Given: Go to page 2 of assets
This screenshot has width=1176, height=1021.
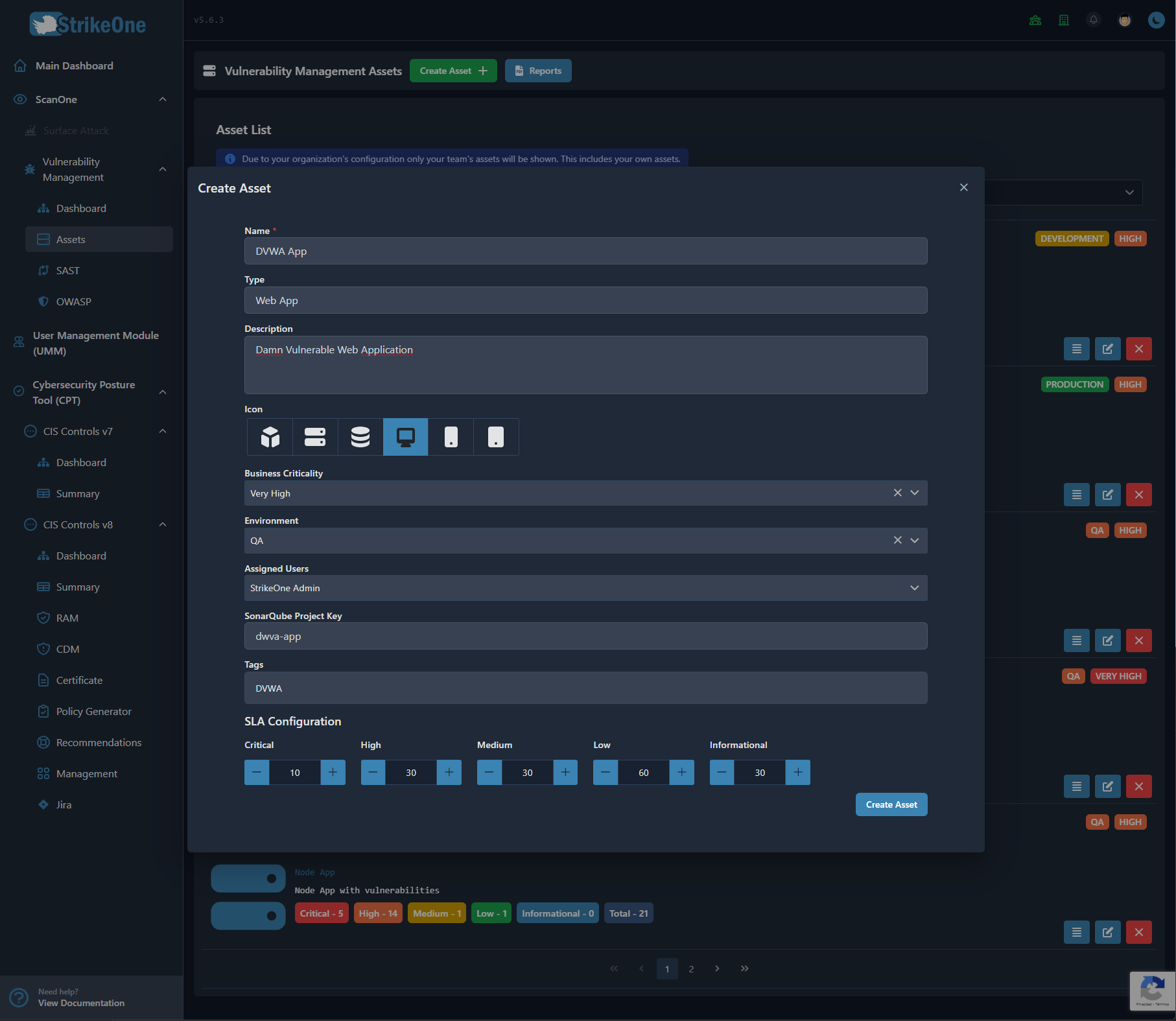Looking at the screenshot, I should click(x=691, y=968).
